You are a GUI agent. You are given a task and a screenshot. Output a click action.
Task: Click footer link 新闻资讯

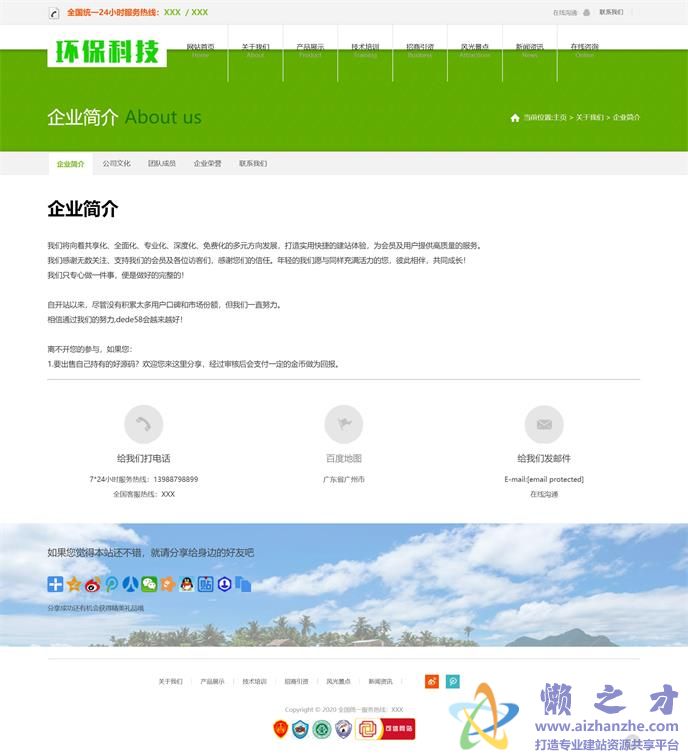click(x=380, y=682)
